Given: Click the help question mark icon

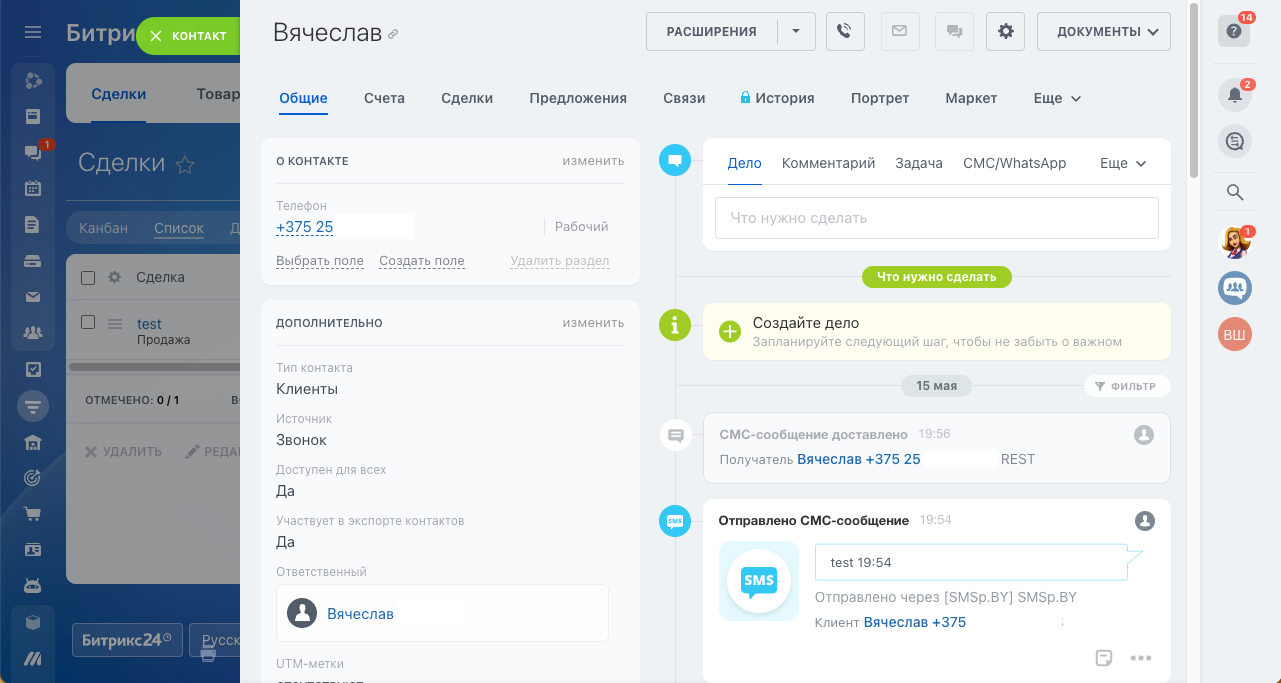Looking at the screenshot, I should [x=1235, y=31].
